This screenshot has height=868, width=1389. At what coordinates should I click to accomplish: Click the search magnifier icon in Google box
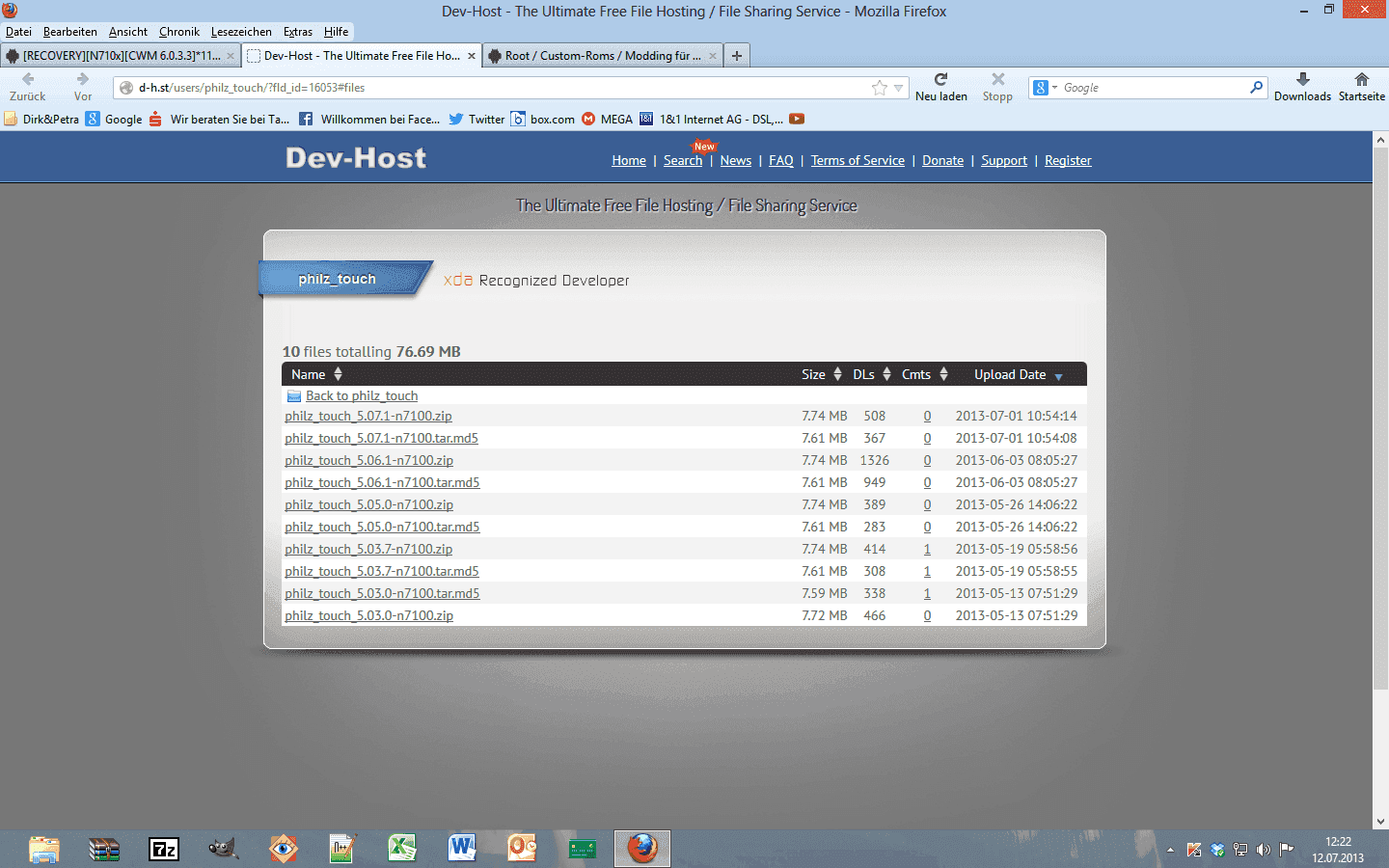point(1256,87)
